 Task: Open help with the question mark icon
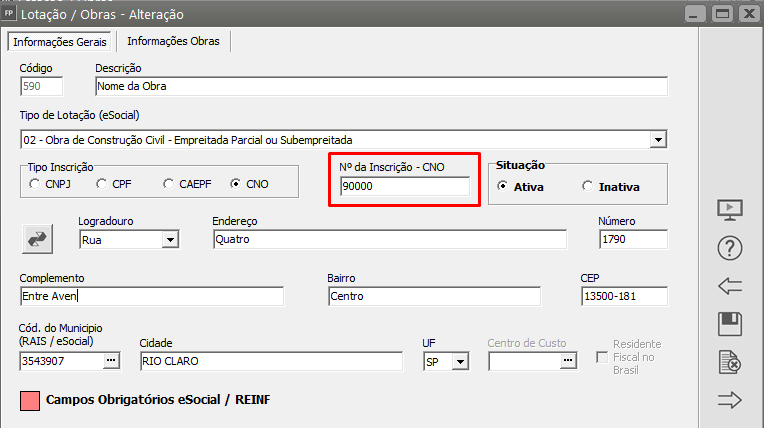[730, 248]
